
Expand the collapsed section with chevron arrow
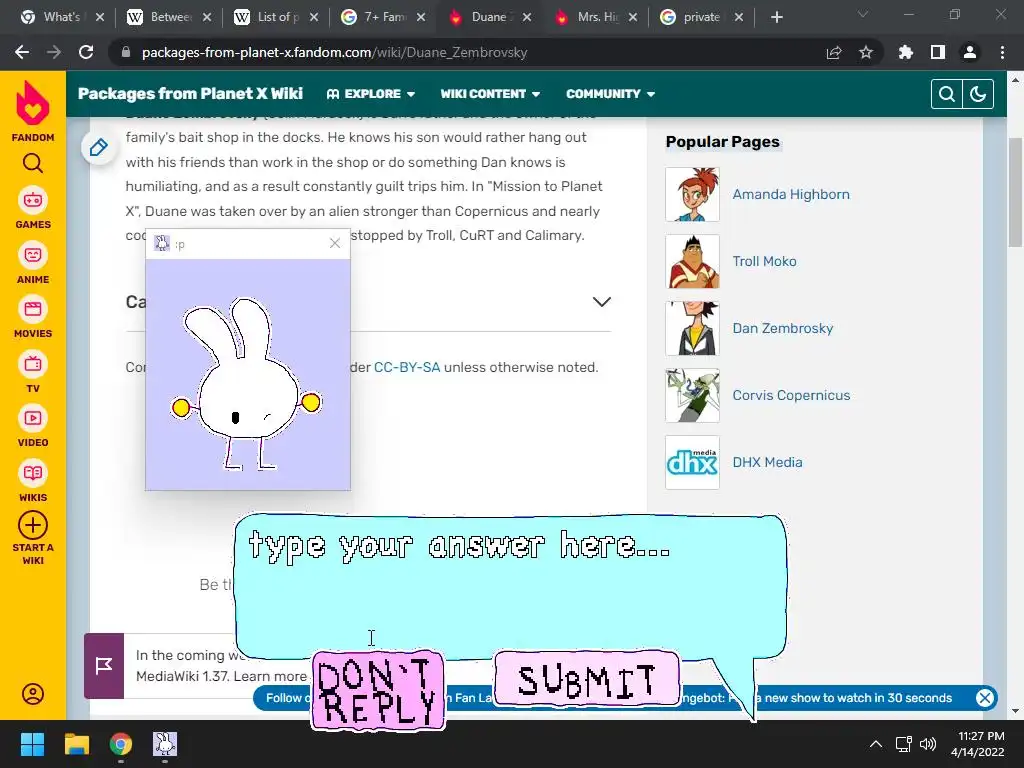click(601, 302)
